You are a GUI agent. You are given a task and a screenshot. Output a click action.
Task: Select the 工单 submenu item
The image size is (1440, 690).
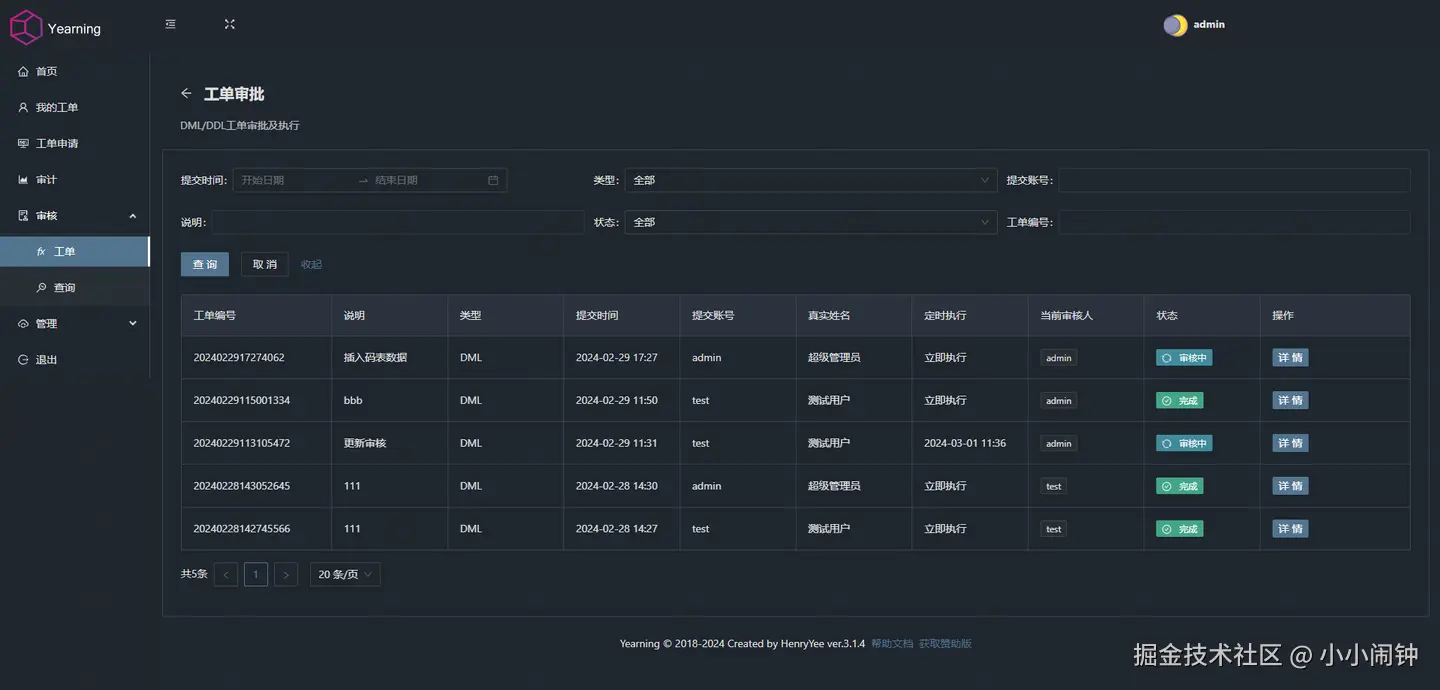[x=75, y=251]
